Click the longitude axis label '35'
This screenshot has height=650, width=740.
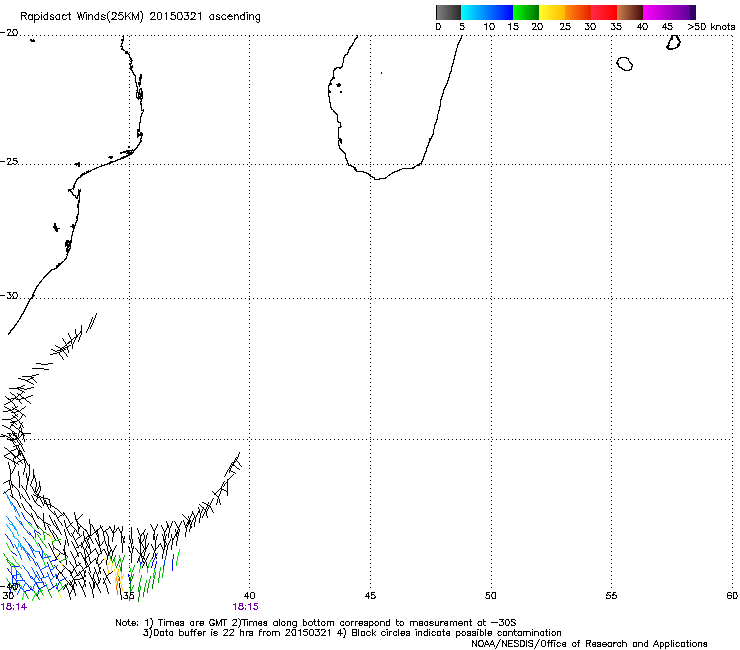[128, 596]
